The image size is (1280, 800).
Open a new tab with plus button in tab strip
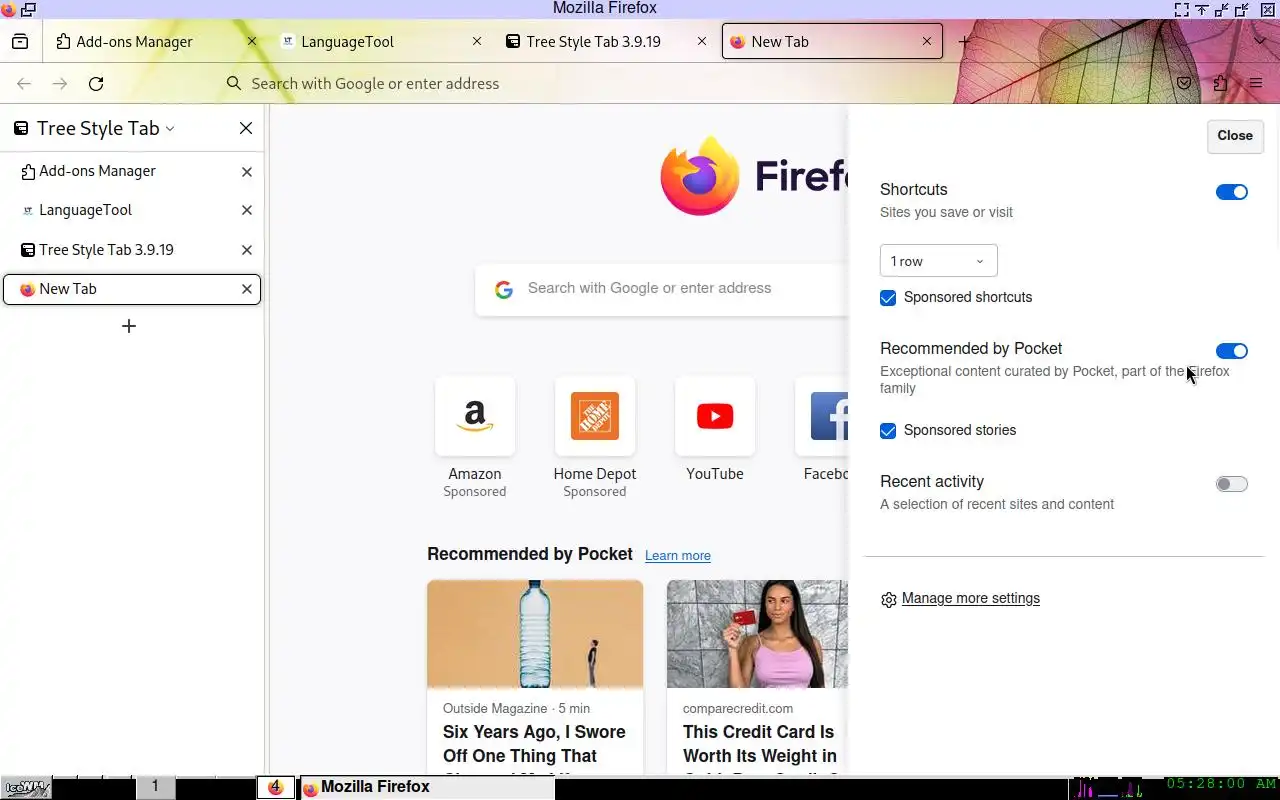[x=963, y=42]
